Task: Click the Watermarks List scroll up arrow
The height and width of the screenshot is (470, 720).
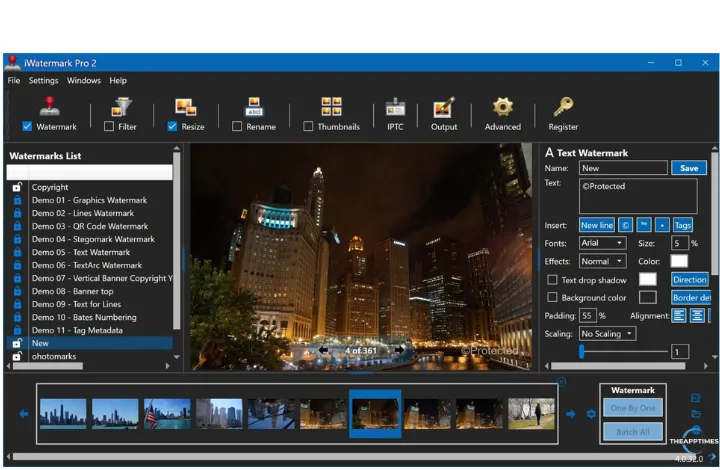Action: 177,148
